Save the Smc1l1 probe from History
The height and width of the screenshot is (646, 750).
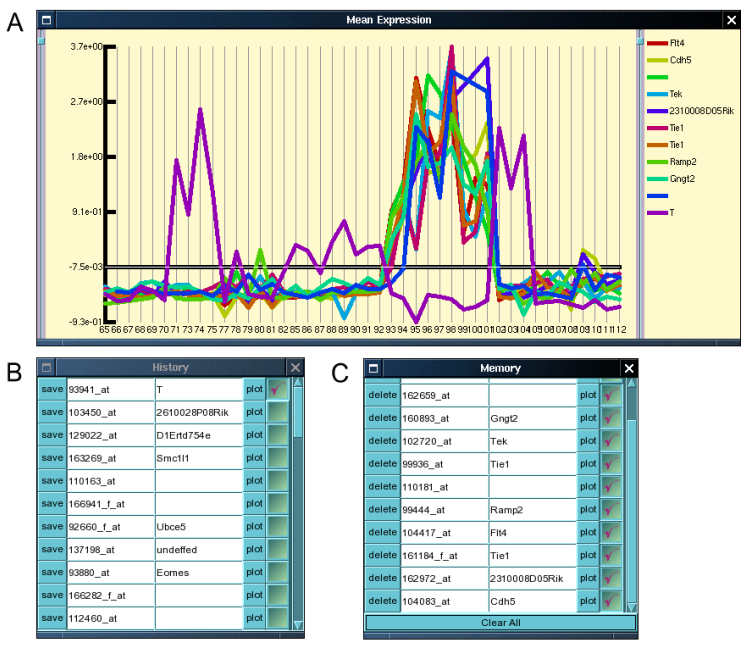(52, 458)
